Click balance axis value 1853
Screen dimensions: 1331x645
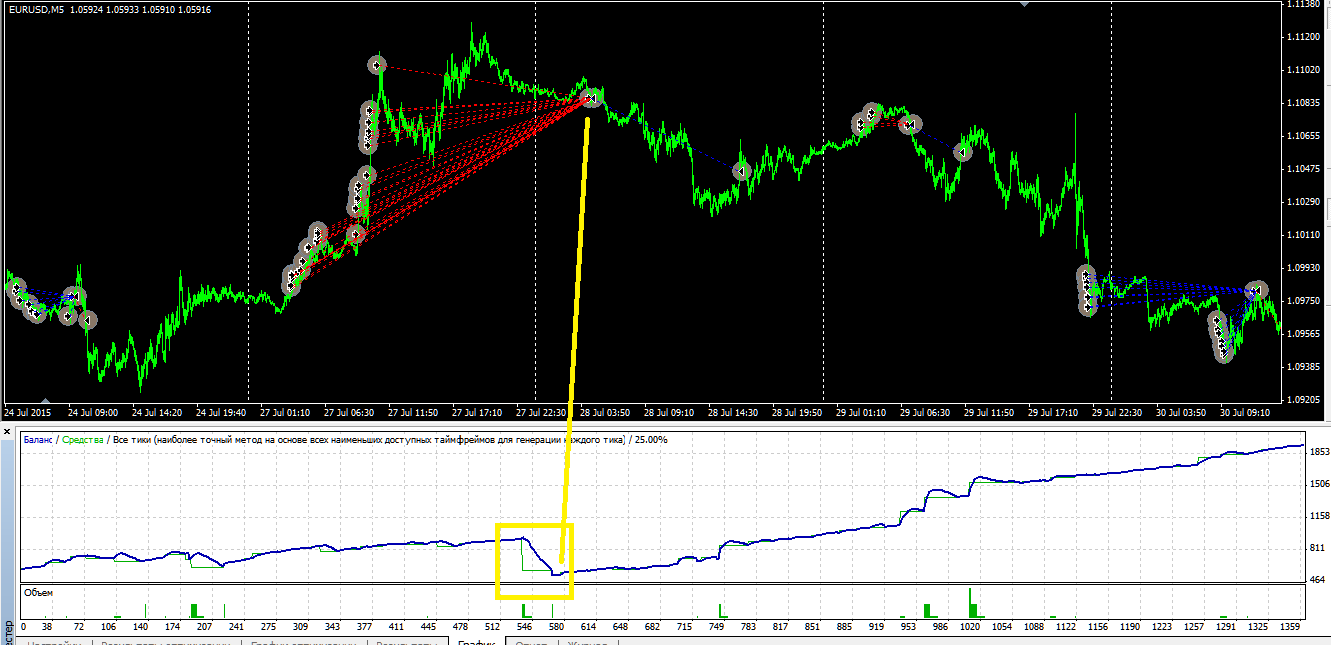tap(1319, 452)
